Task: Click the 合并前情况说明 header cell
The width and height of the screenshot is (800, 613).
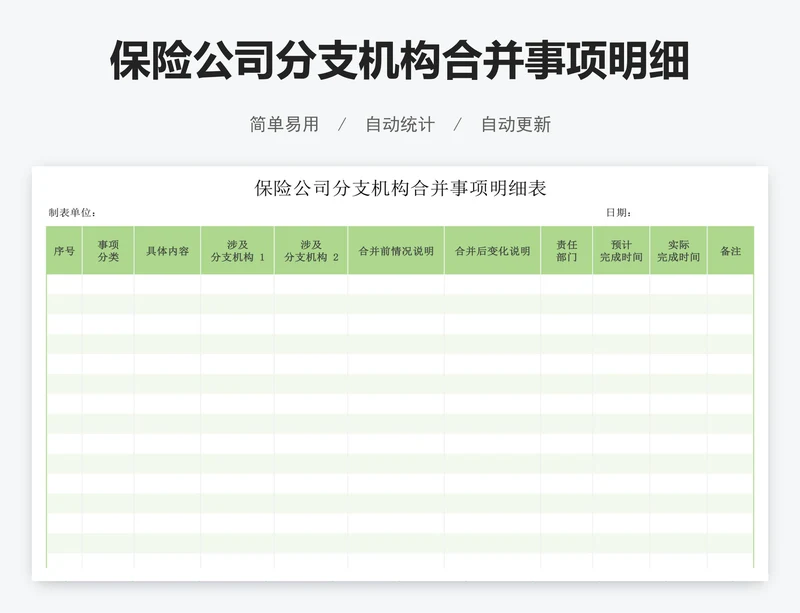Action: (396, 251)
